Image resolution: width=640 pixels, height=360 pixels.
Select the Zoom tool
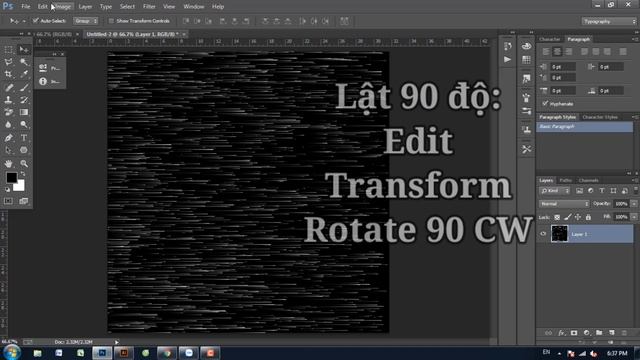click(24, 164)
